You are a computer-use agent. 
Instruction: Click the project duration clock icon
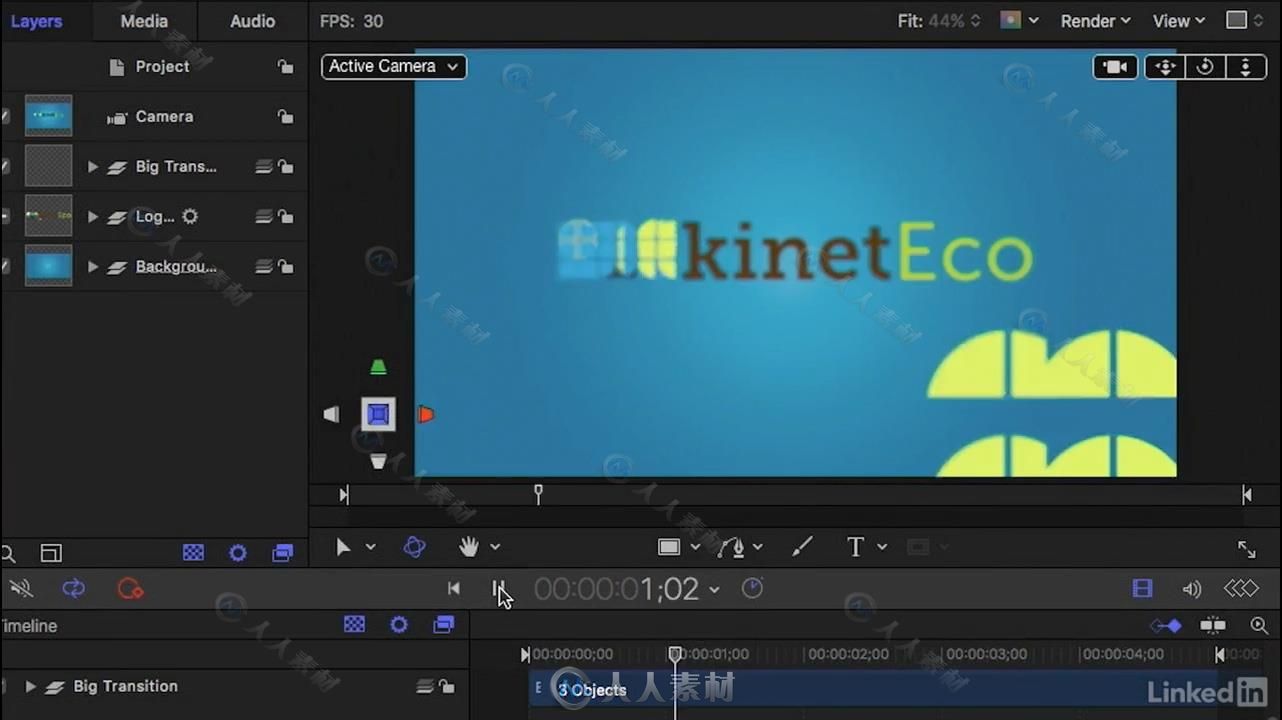click(752, 589)
